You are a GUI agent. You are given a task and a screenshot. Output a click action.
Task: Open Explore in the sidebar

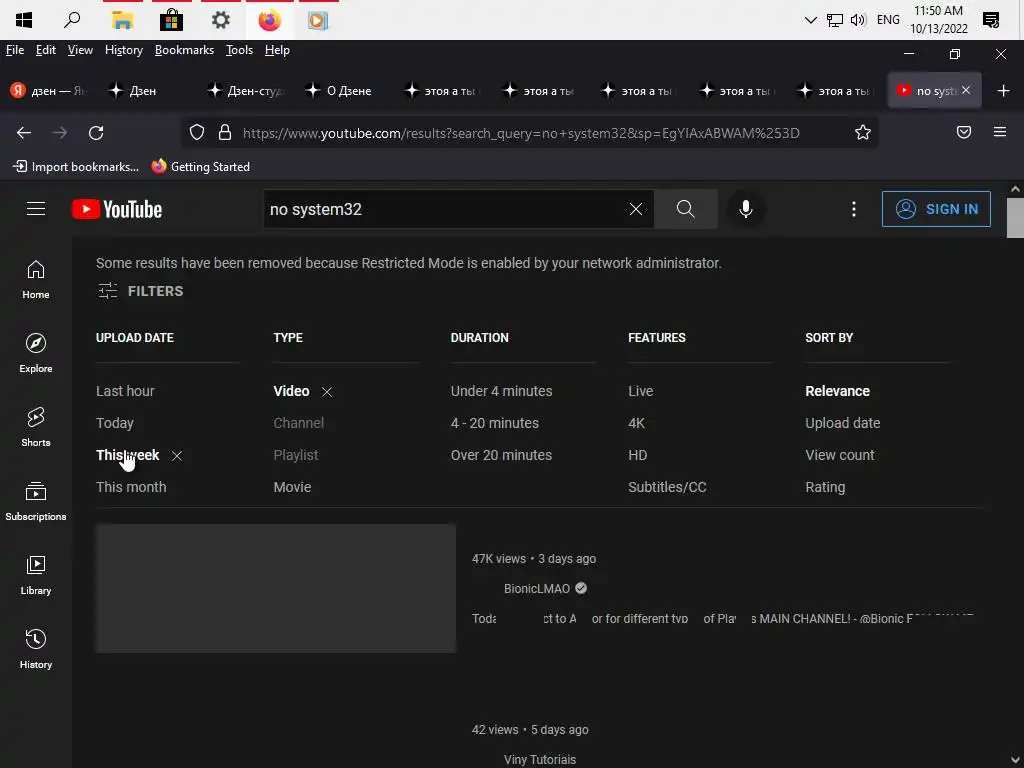click(36, 353)
